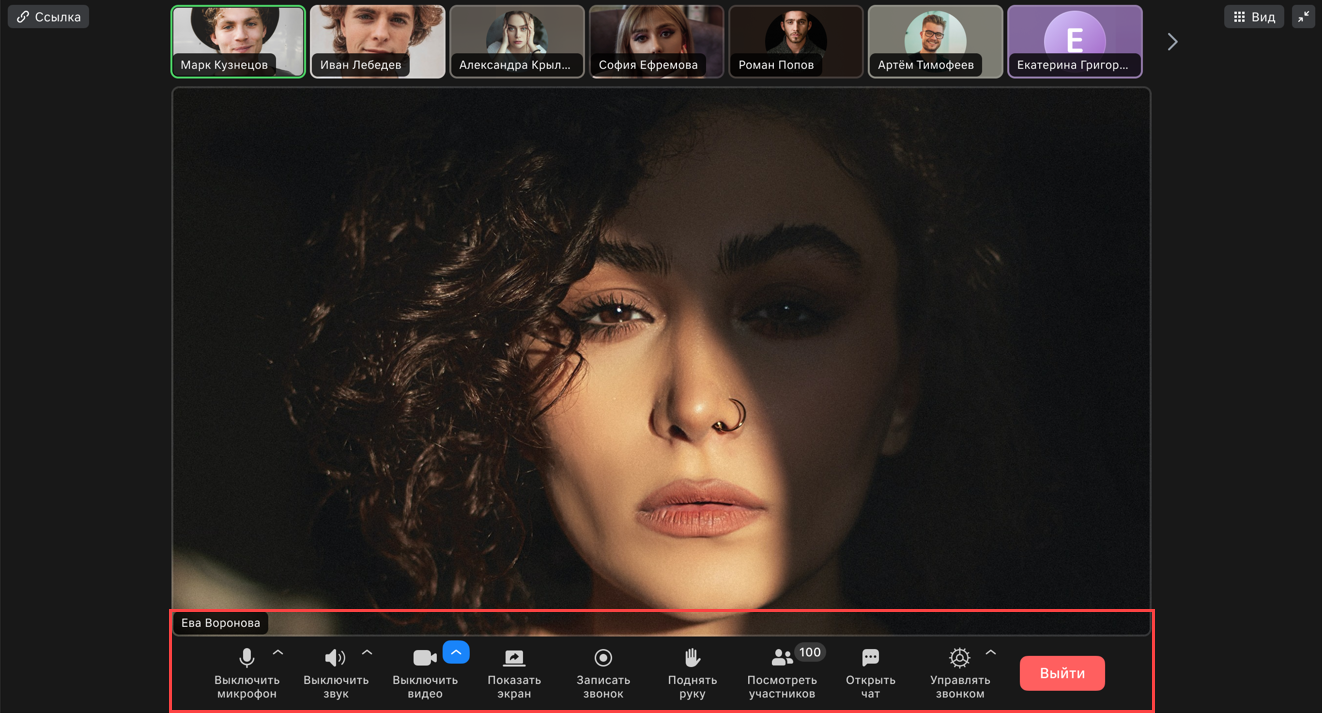Open the Вид layout menu

(x=1254, y=16)
